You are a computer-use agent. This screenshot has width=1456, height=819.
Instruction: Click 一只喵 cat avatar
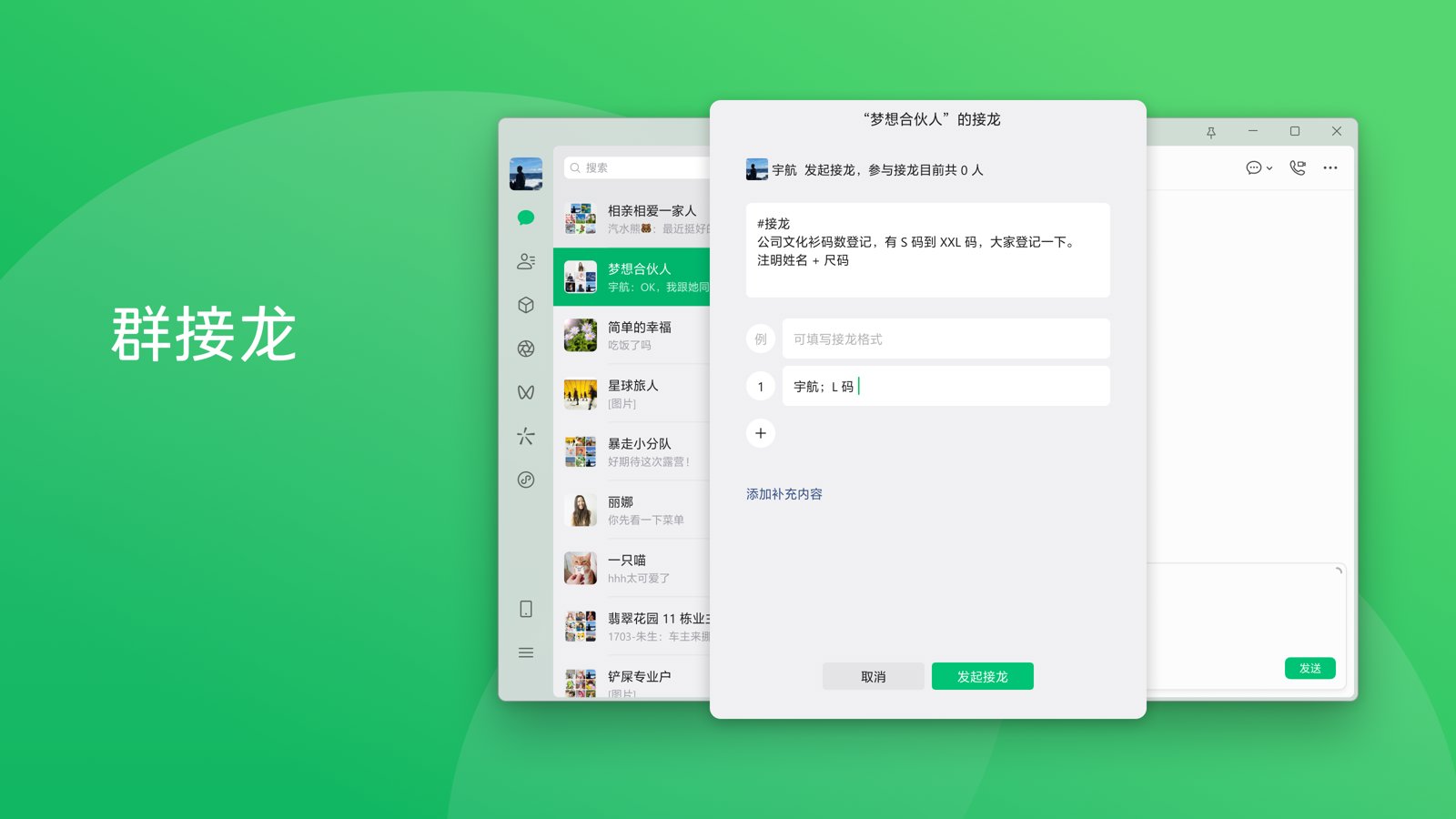coord(581,568)
